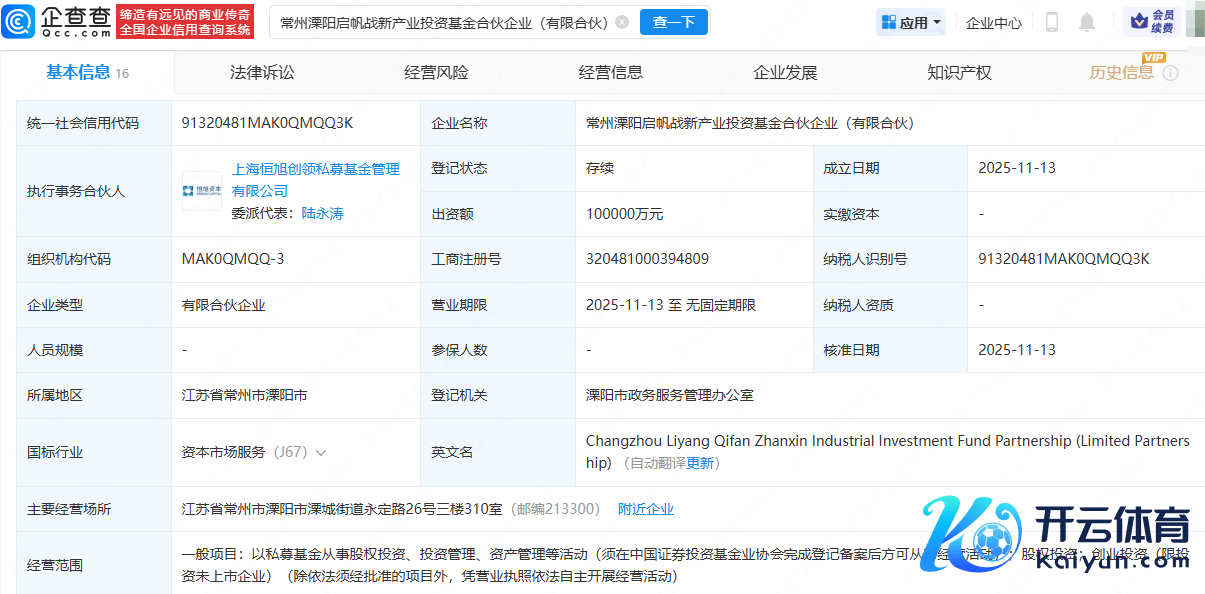1205x594 pixels.
Task: Click the 附近企业 nearby companies link
Action: tap(646, 509)
